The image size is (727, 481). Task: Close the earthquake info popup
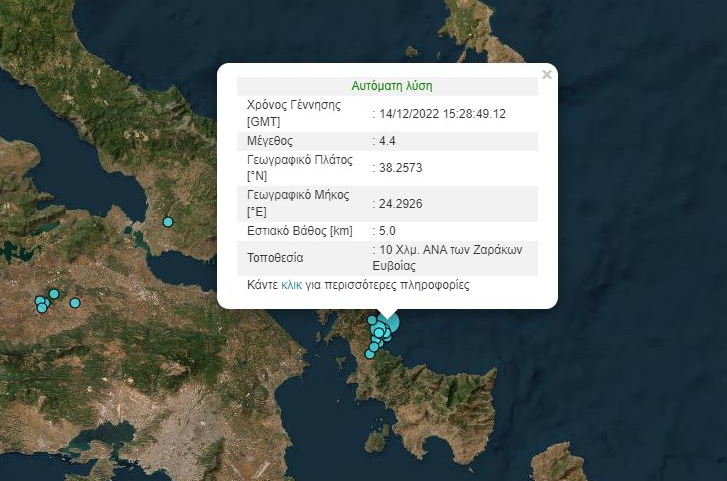coord(546,75)
